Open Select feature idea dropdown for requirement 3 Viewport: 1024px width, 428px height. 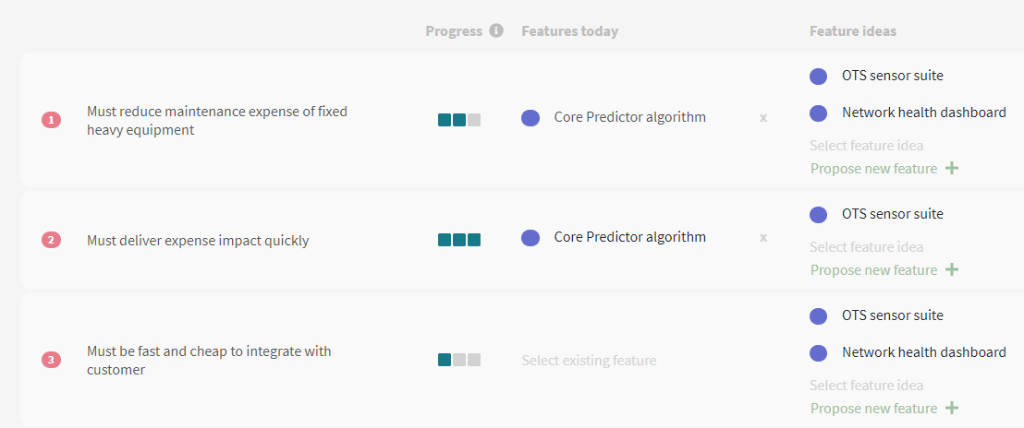(x=867, y=386)
